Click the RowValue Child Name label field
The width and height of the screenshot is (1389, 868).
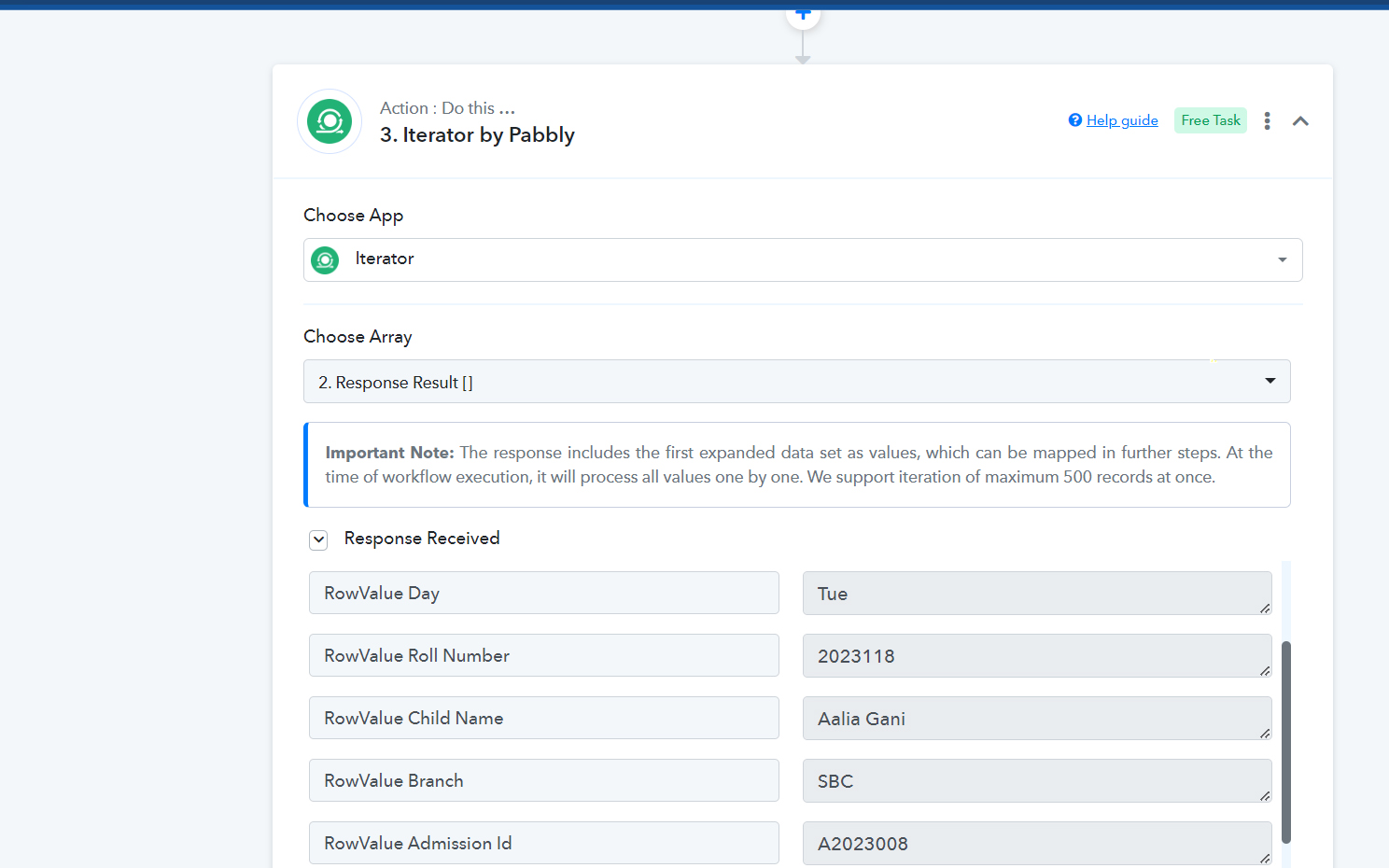[x=544, y=719]
